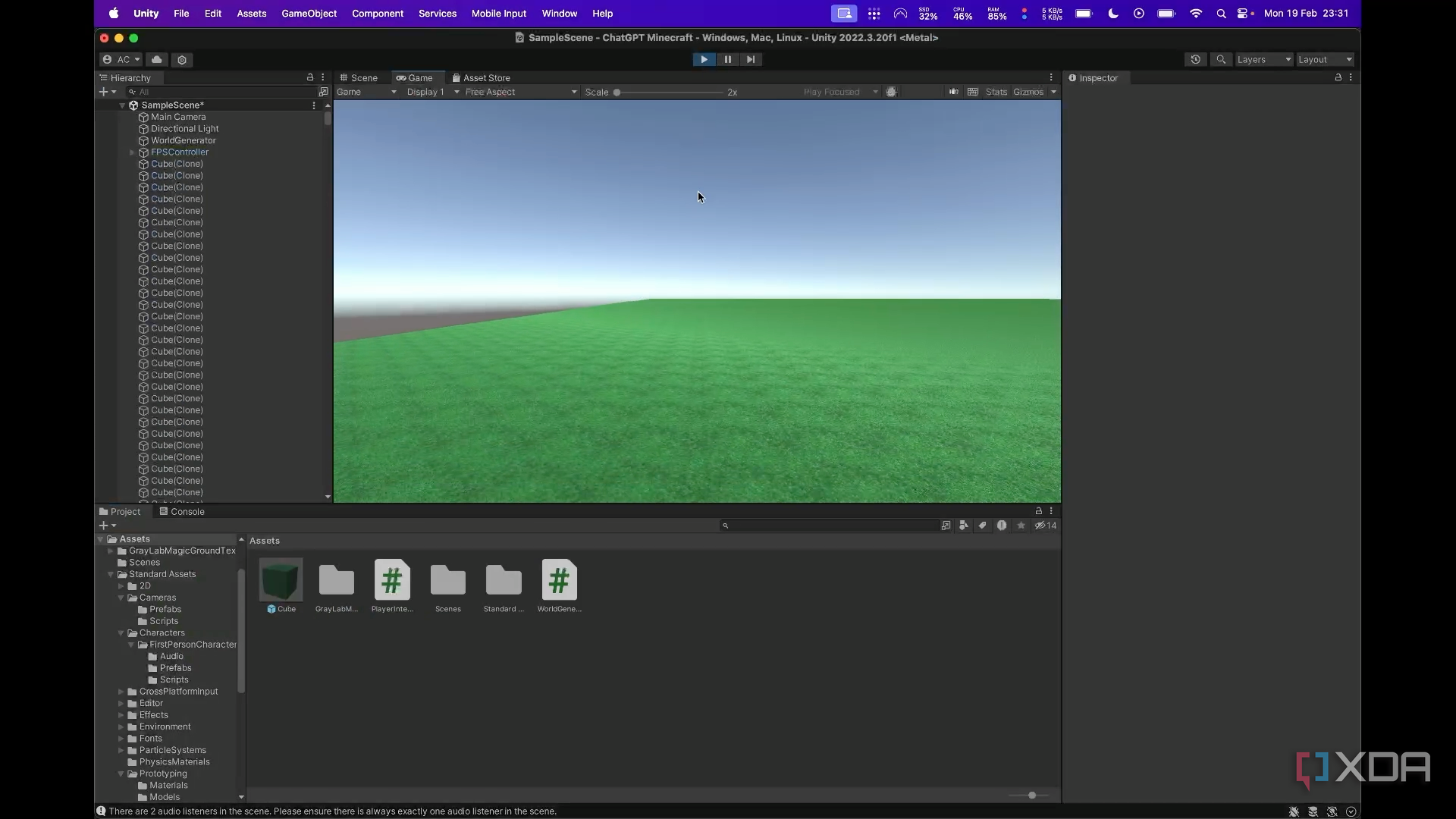Toggle mute audio in Game view

tap(954, 92)
